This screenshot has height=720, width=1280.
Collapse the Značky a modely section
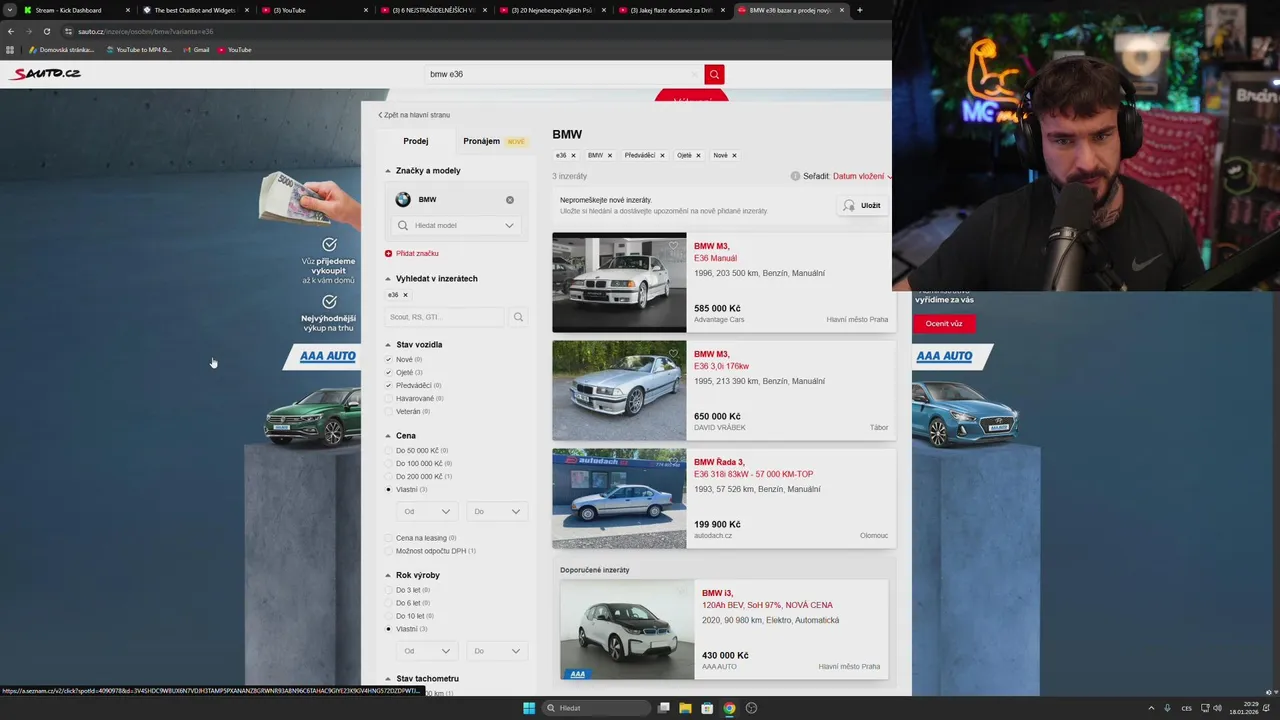point(388,171)
